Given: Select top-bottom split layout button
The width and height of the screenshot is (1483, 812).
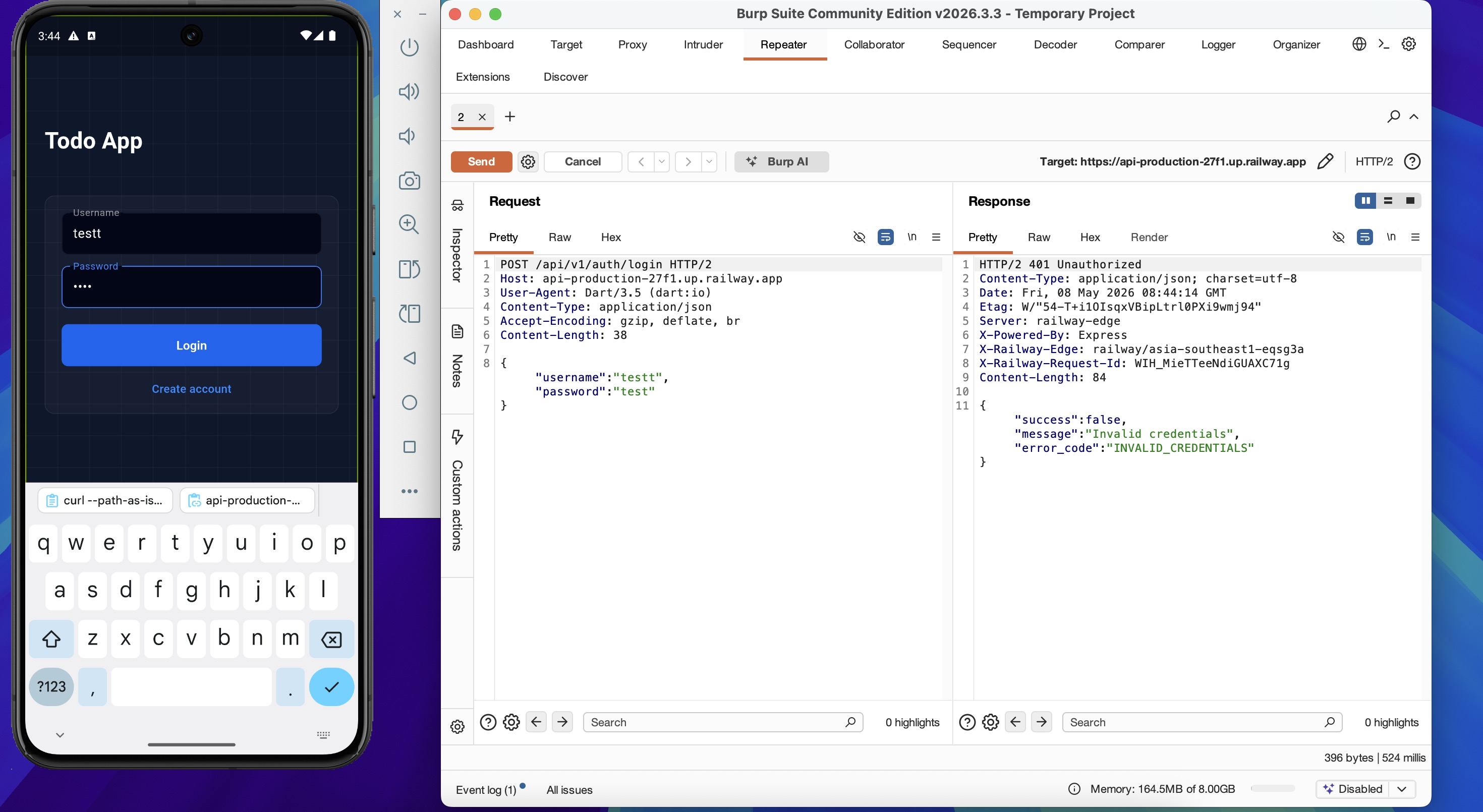Looking at the screenshot, I should 1388,201.
